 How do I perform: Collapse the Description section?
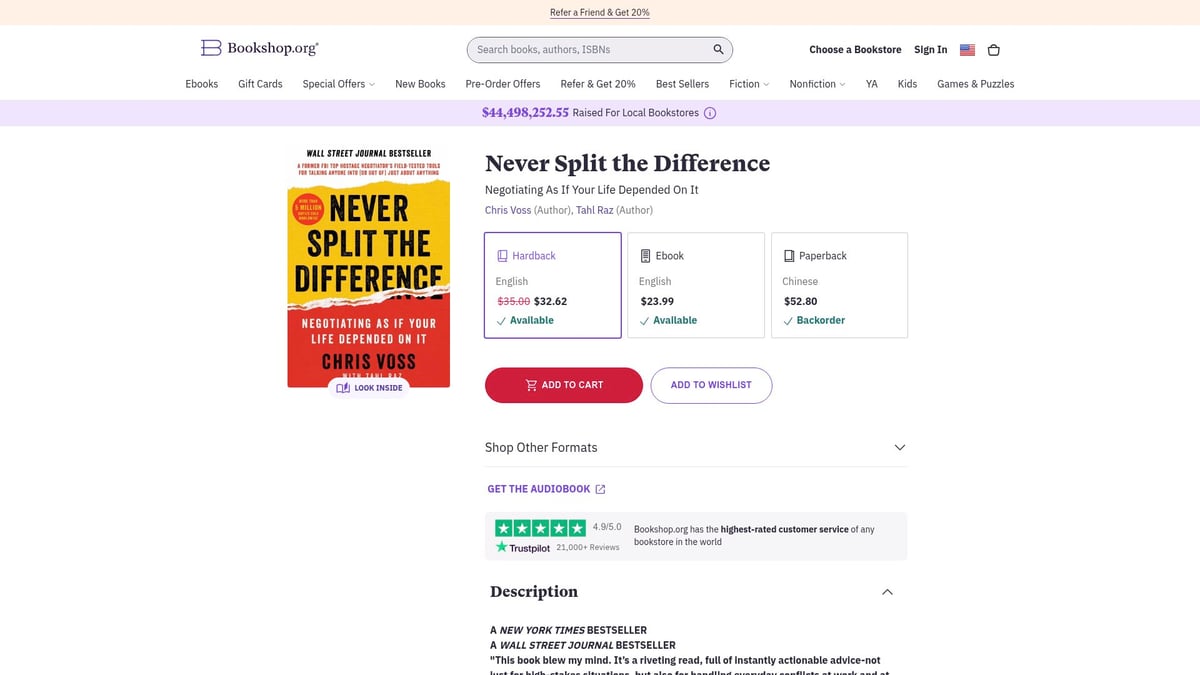[x=887, y=591]
